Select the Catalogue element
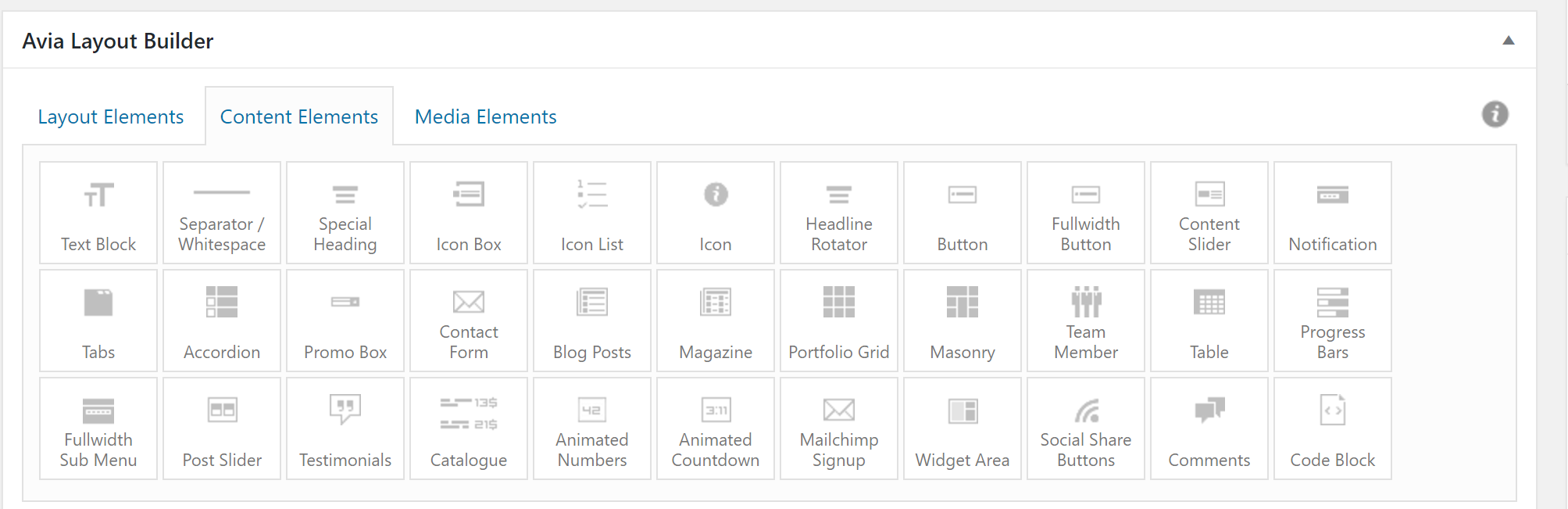 469,428
